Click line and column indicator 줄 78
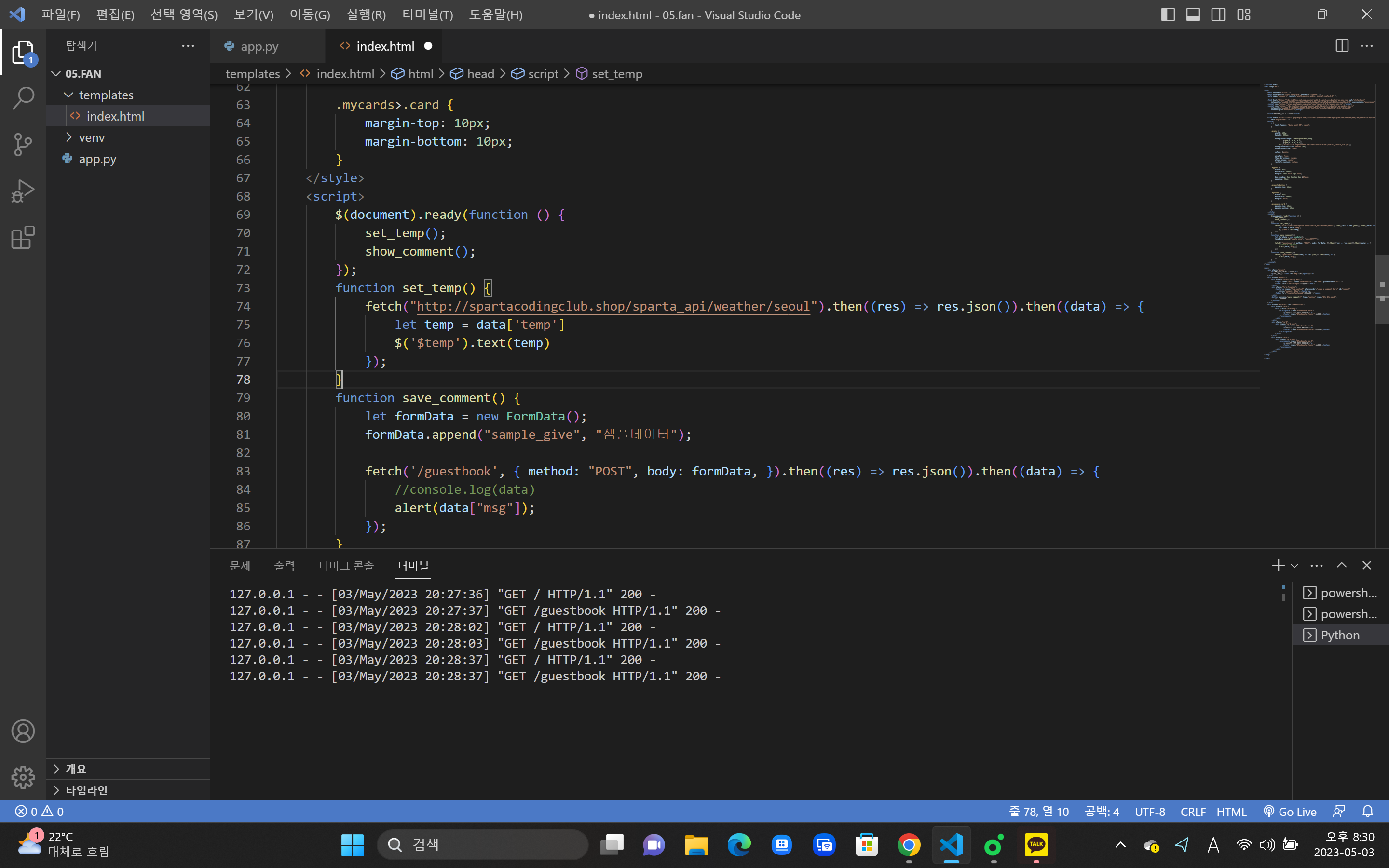Image resolution: width=1389 pixels, height=868 pixels. (1039, 811)
